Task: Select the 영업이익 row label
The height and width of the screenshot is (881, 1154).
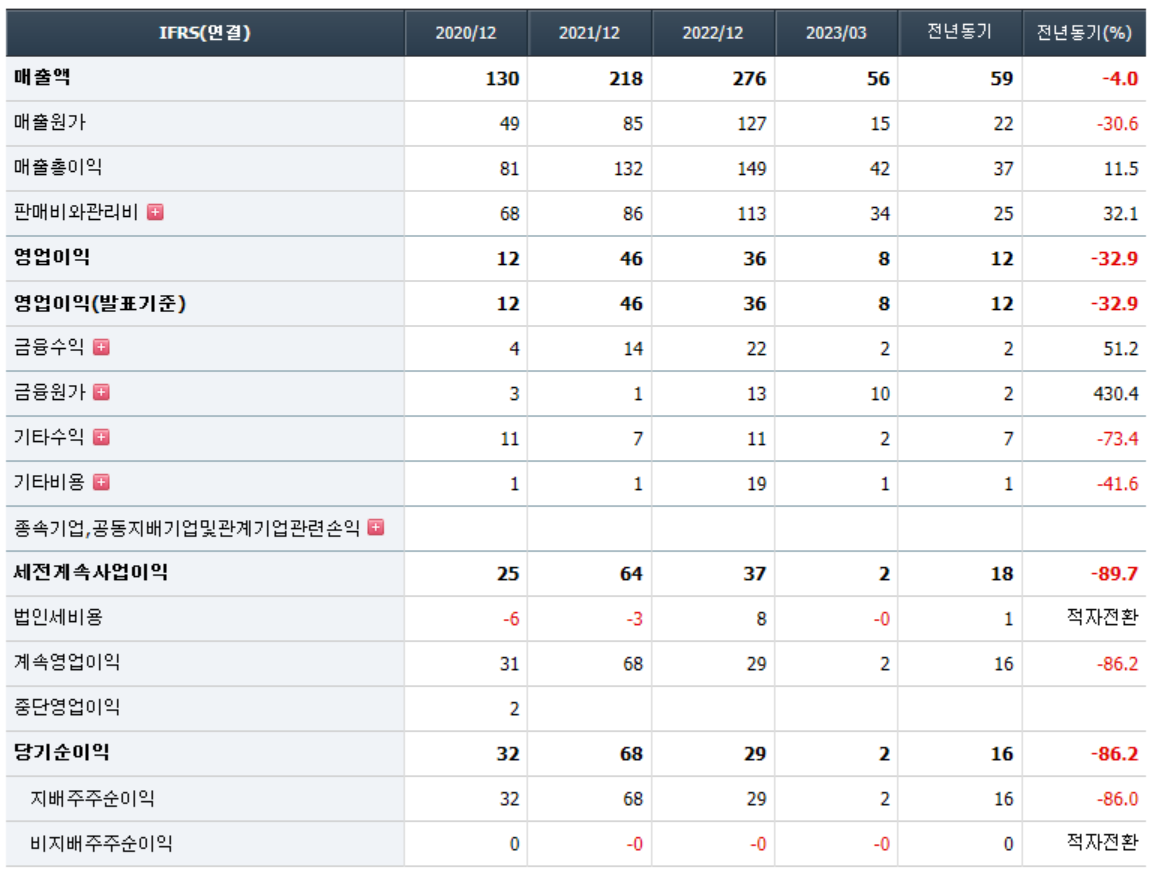Action: tap(52, 257)
